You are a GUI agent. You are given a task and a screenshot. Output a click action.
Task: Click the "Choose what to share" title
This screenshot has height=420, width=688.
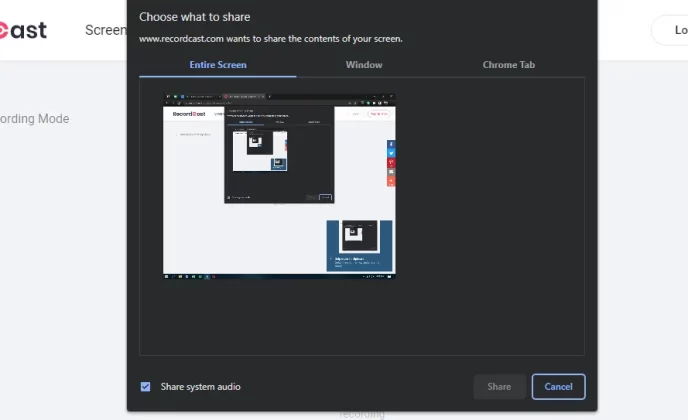pyautogui.click(x=194, y=17)
